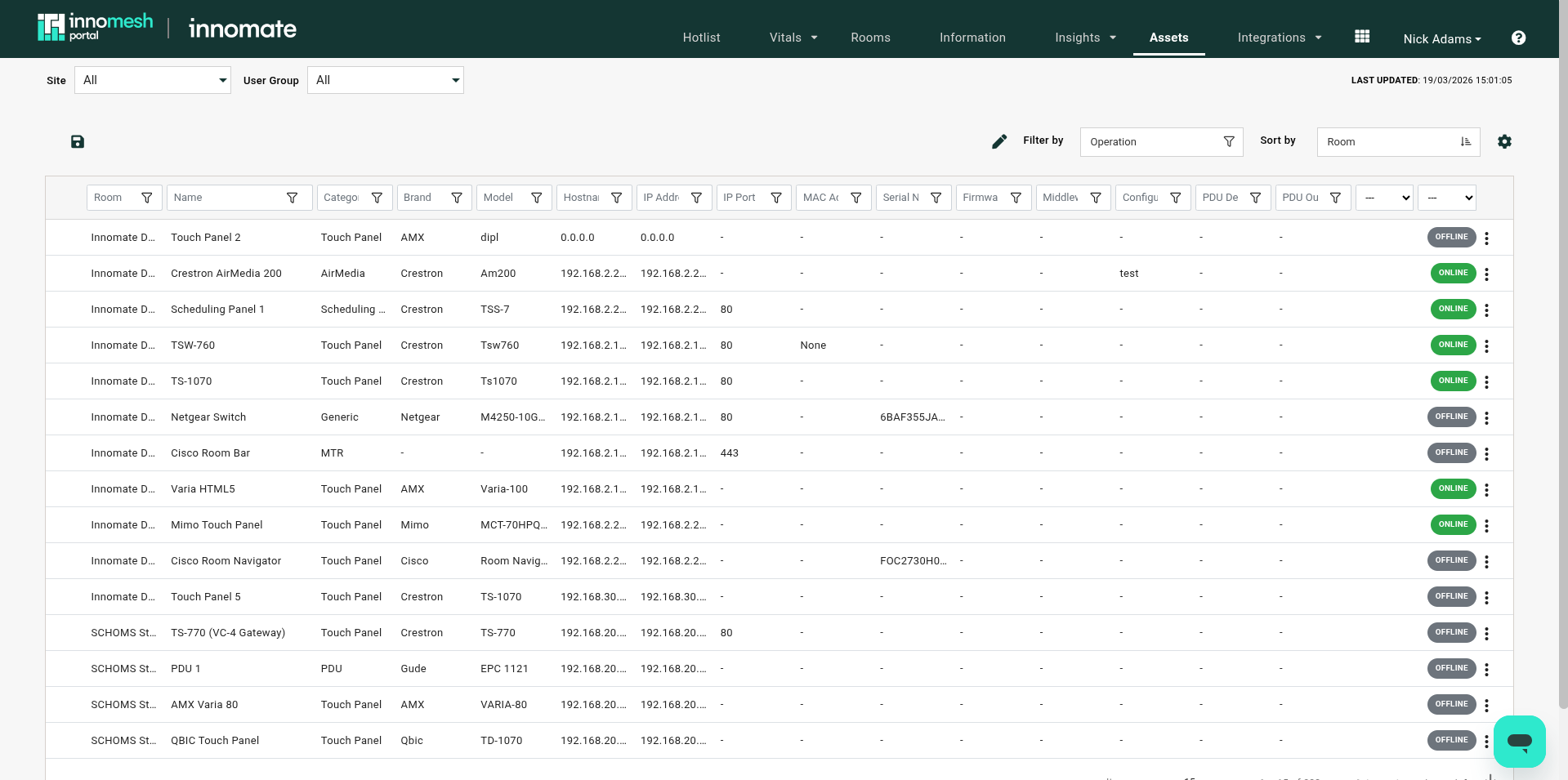This screenshot has height=780, width=1568.
Task: Expand the User Group dropdown
Action: click(385, 80)
